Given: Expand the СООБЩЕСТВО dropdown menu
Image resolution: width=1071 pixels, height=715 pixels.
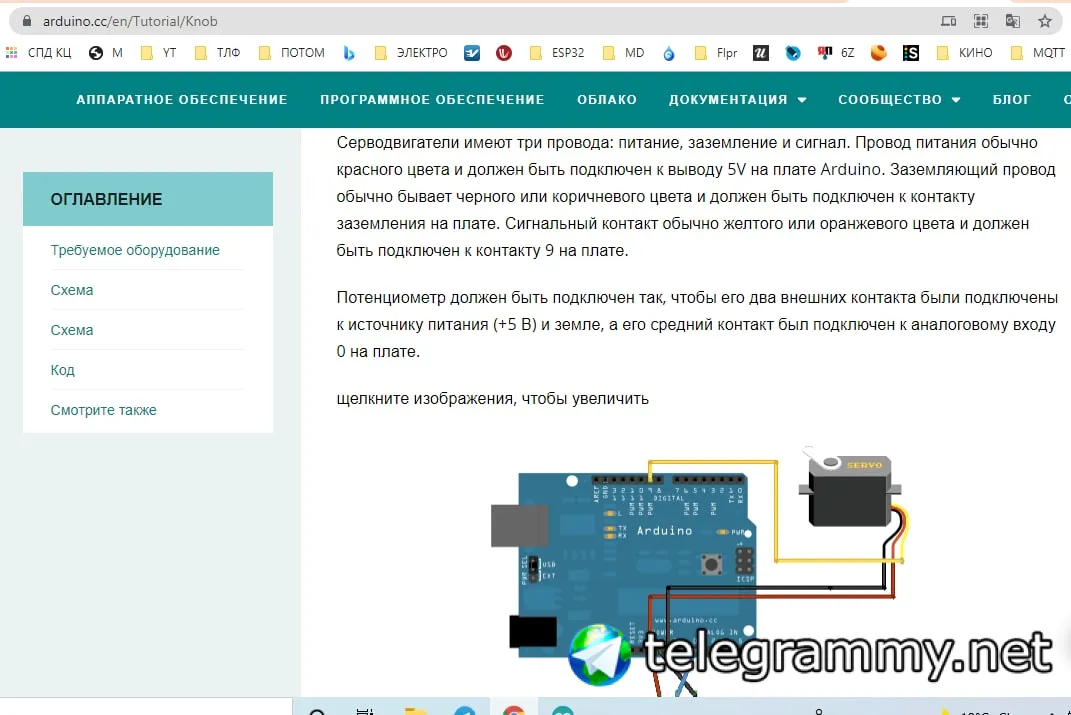Looking at the screenshot, I should click(x=899, y=100).
